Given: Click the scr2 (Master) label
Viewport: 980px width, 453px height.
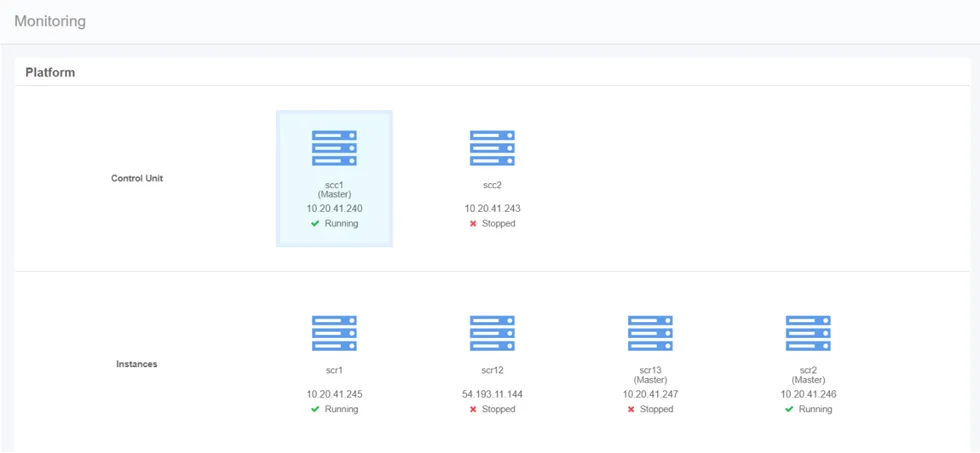Looking at the screenshot, I should [x=808, y=375].
